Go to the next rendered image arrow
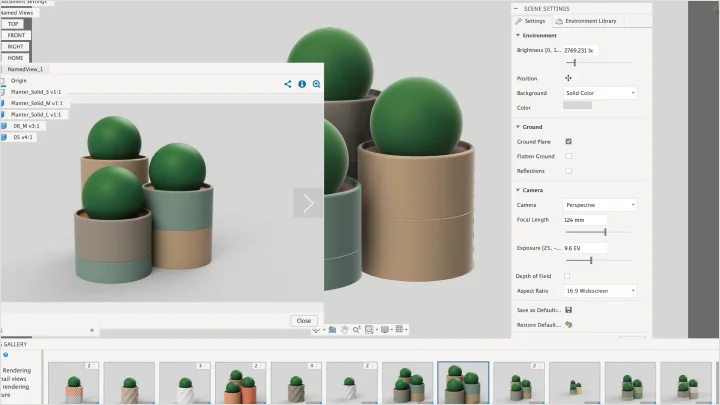Image resolution: width=720 pixels, height=405 pixels. [x=308, y=203]
